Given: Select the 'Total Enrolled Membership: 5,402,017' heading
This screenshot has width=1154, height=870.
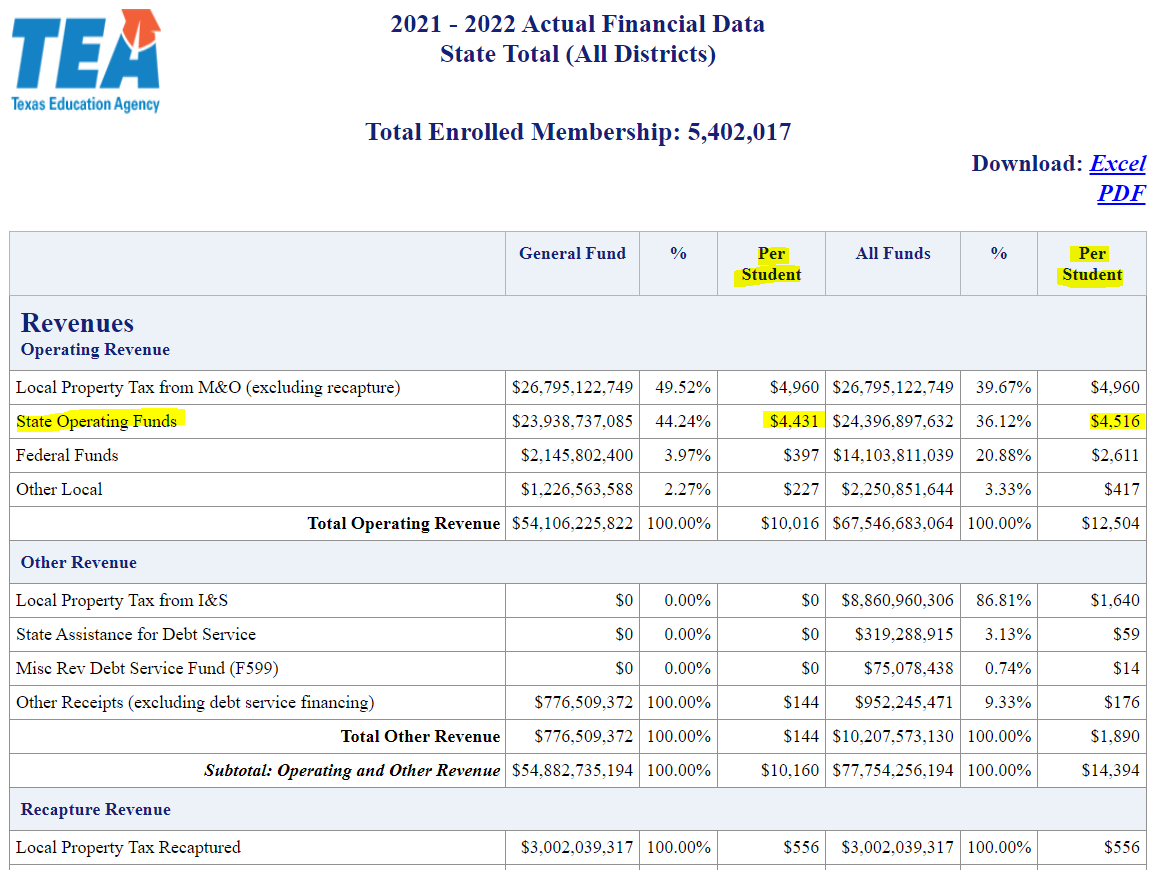Looking at the screenshot, I should pos(578,132).
